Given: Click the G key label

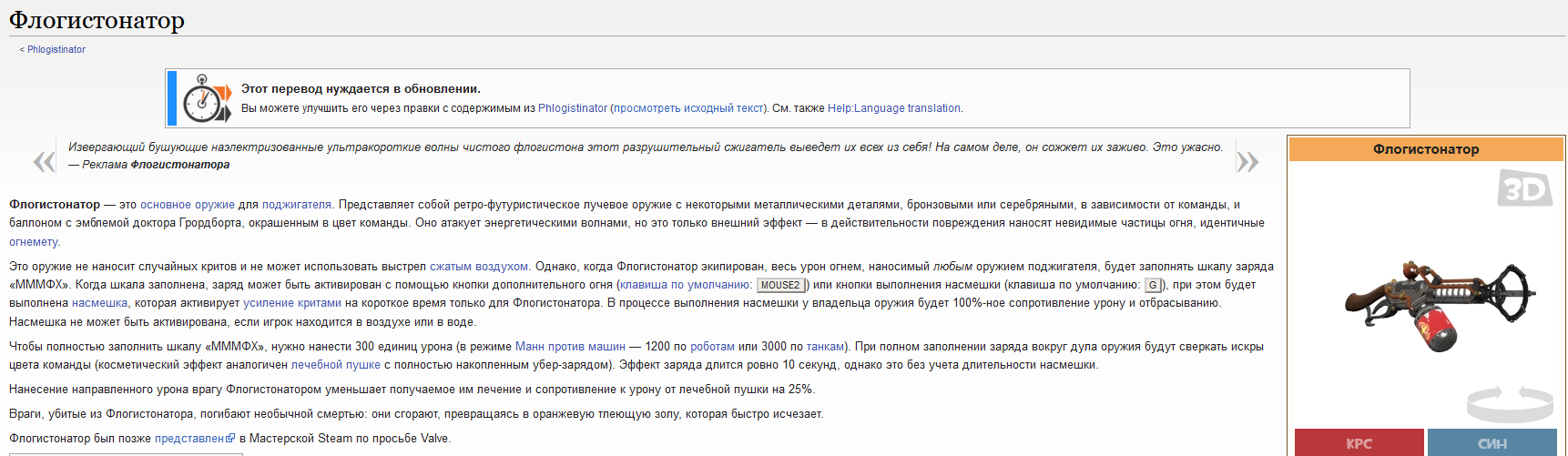Looking at the screenshot, I should 1152,286.
